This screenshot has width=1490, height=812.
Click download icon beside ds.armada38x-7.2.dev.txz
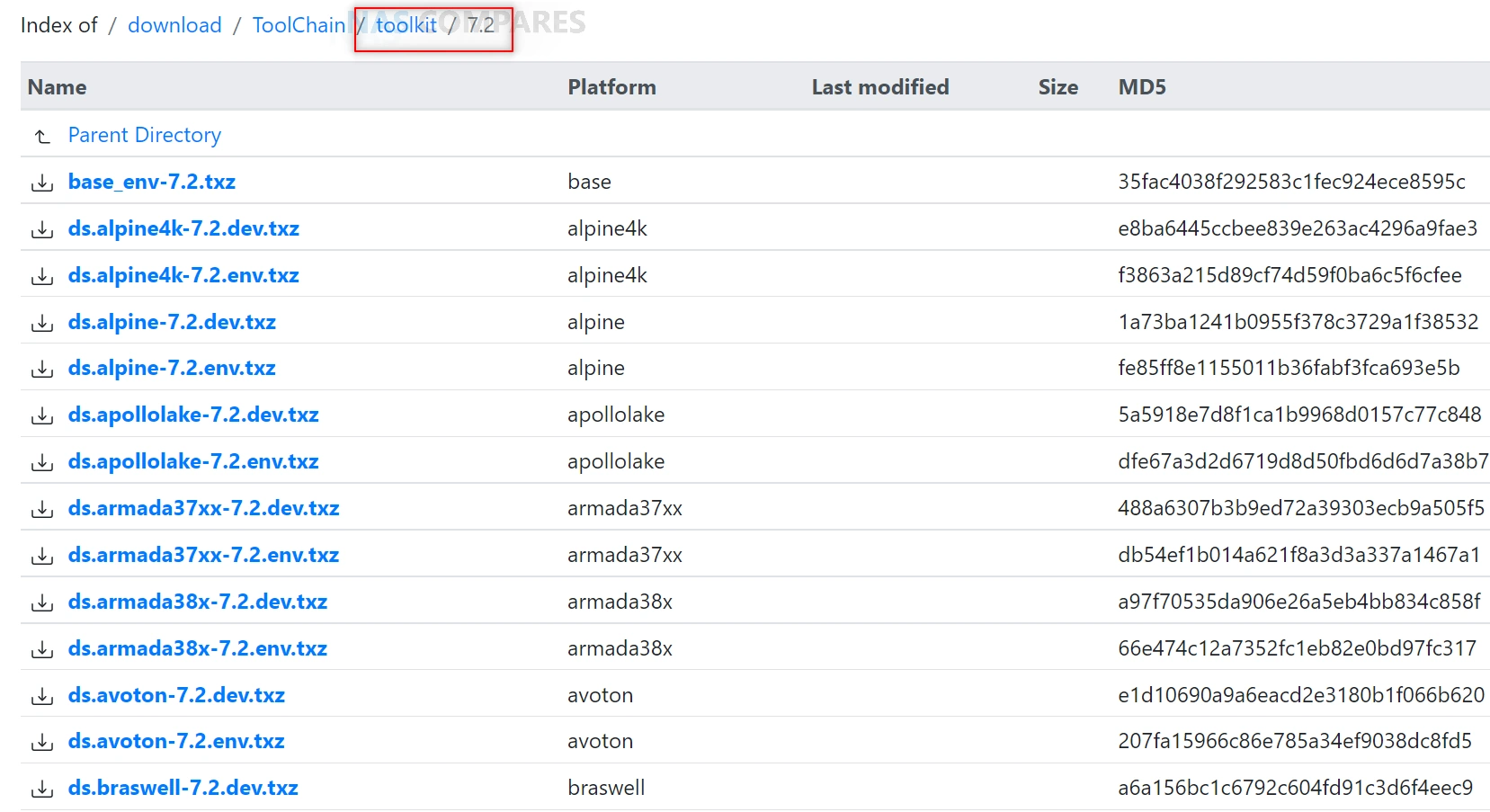(42, 603)
